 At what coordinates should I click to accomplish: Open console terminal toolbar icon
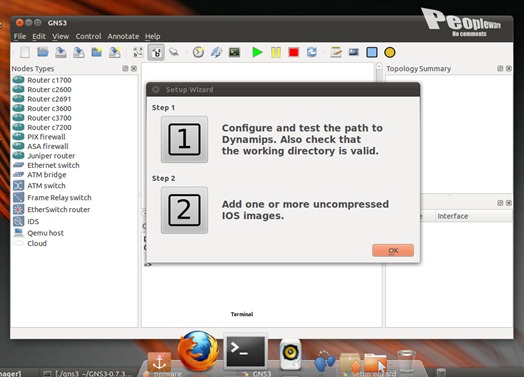click(234, 52)
